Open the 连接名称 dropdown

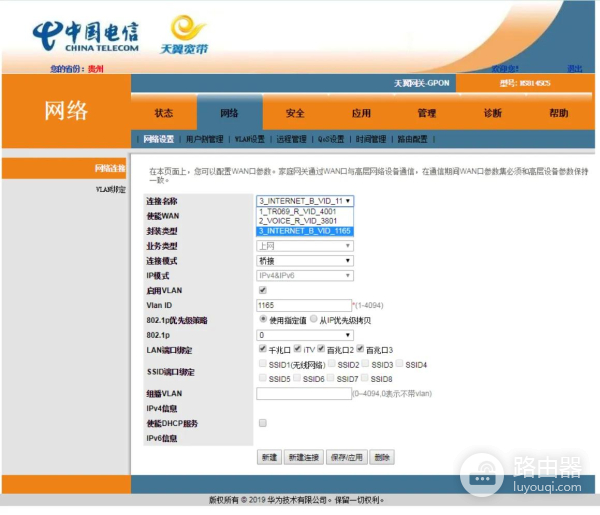305,201
